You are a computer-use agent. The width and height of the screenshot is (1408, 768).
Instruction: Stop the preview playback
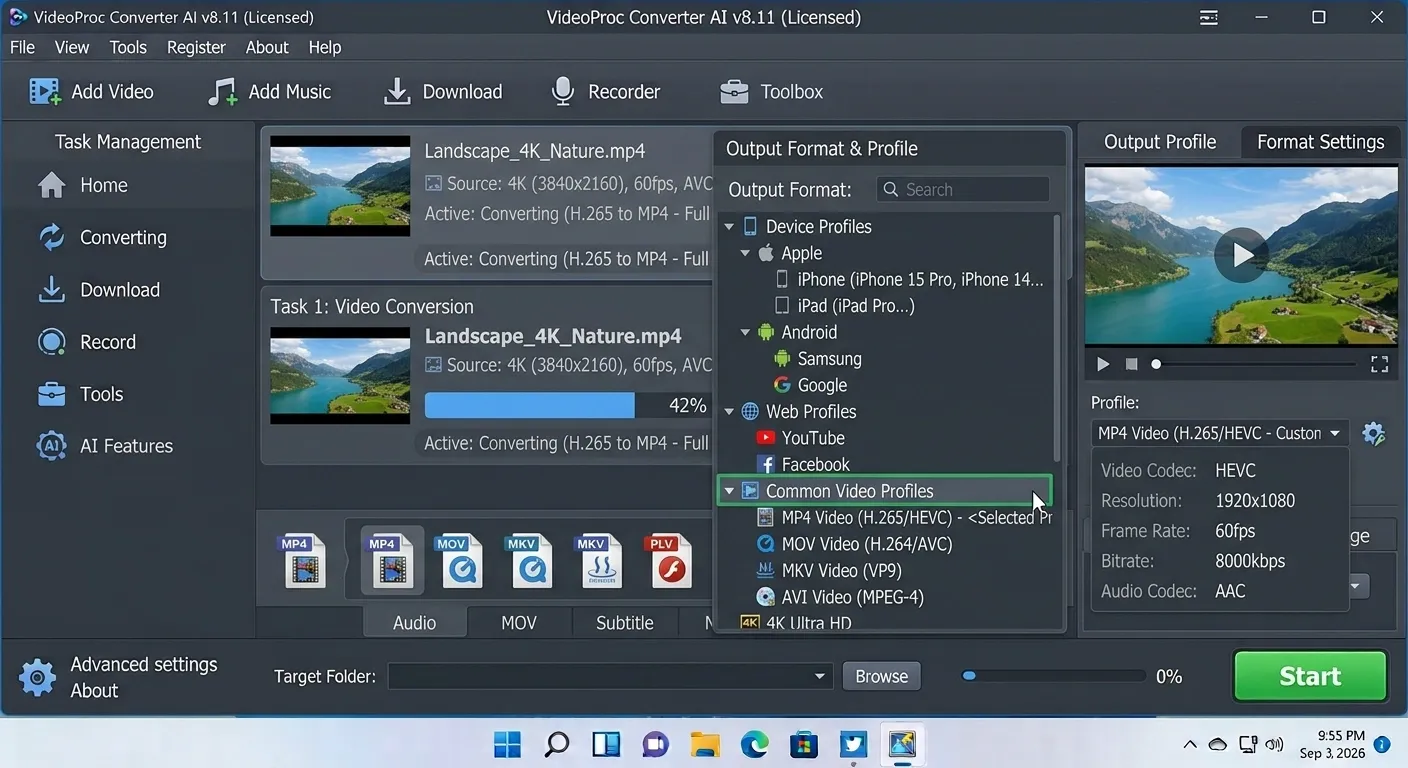point(1131,364)
